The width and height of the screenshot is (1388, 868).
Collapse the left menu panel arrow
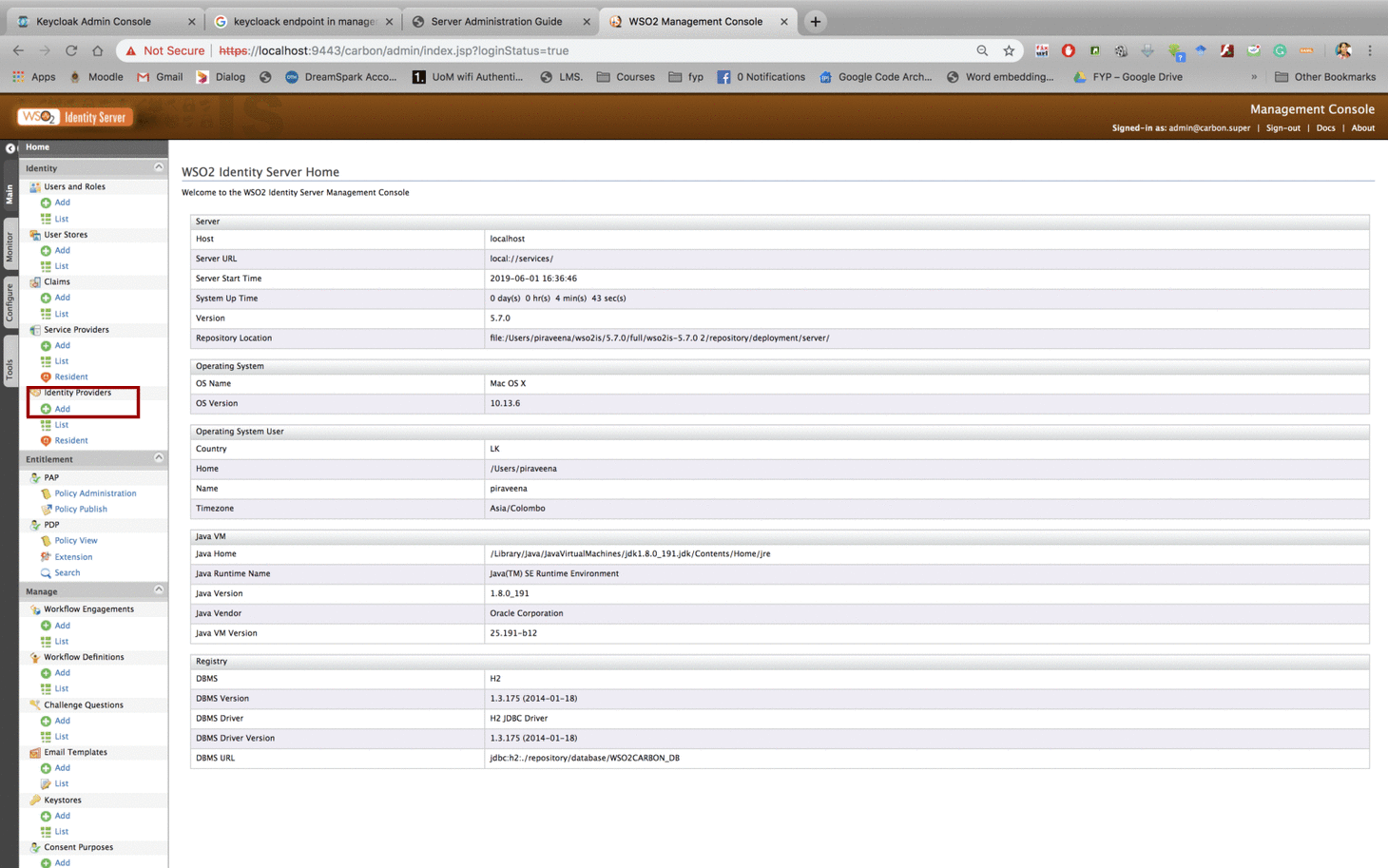10,148
